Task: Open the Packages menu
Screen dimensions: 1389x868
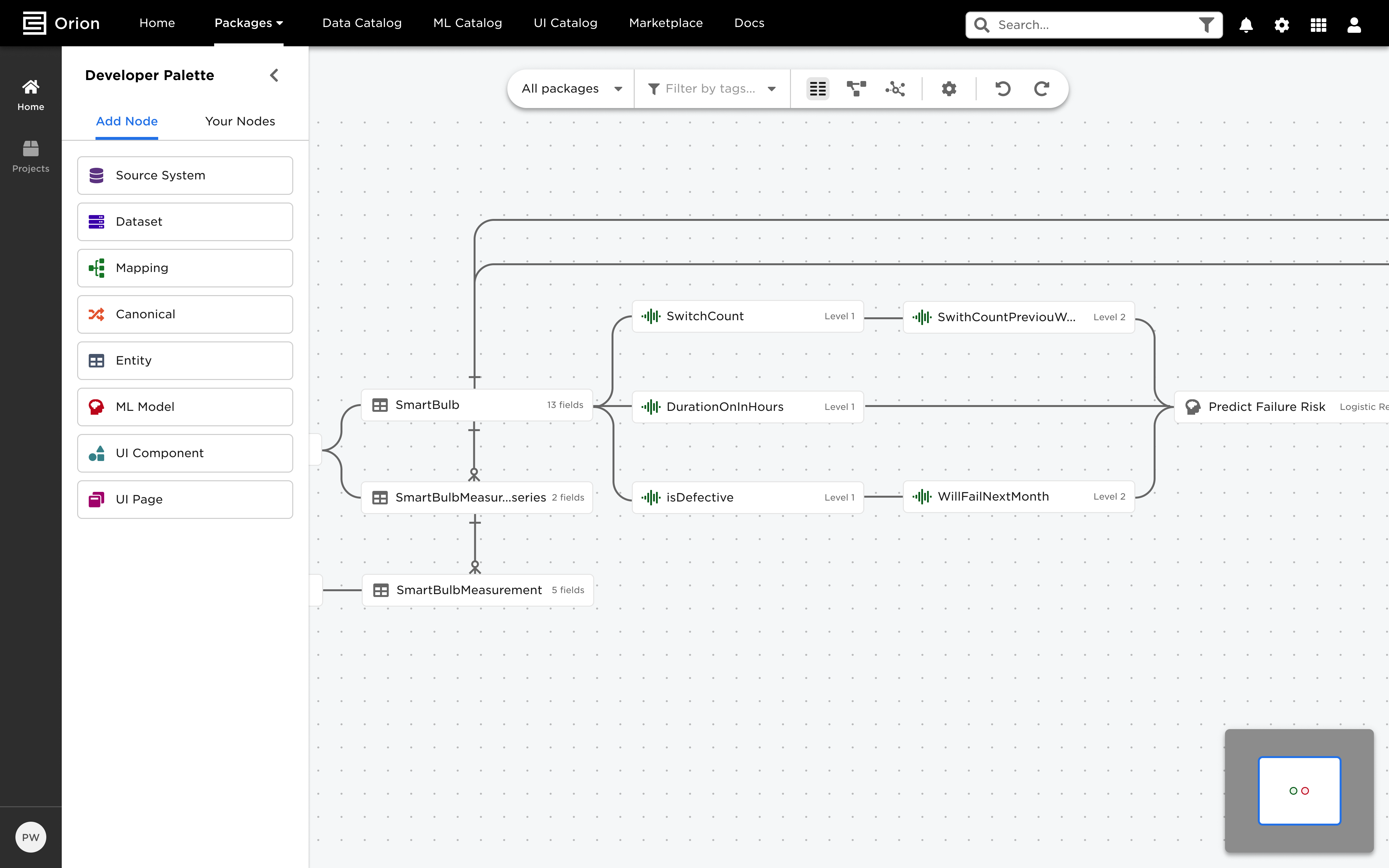Action: tap(249, 23)
